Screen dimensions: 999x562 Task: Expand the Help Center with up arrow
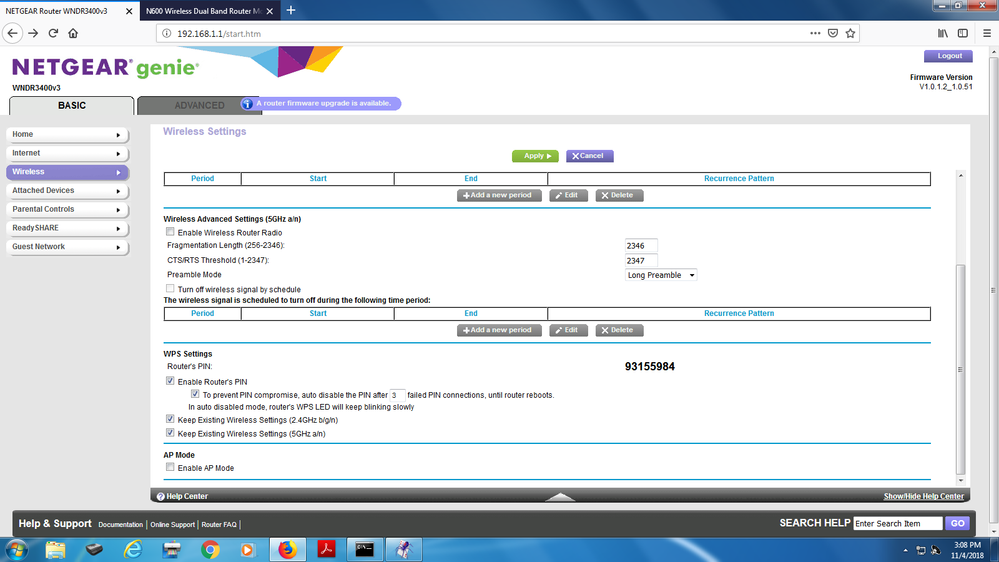click(x=560, y=496)
